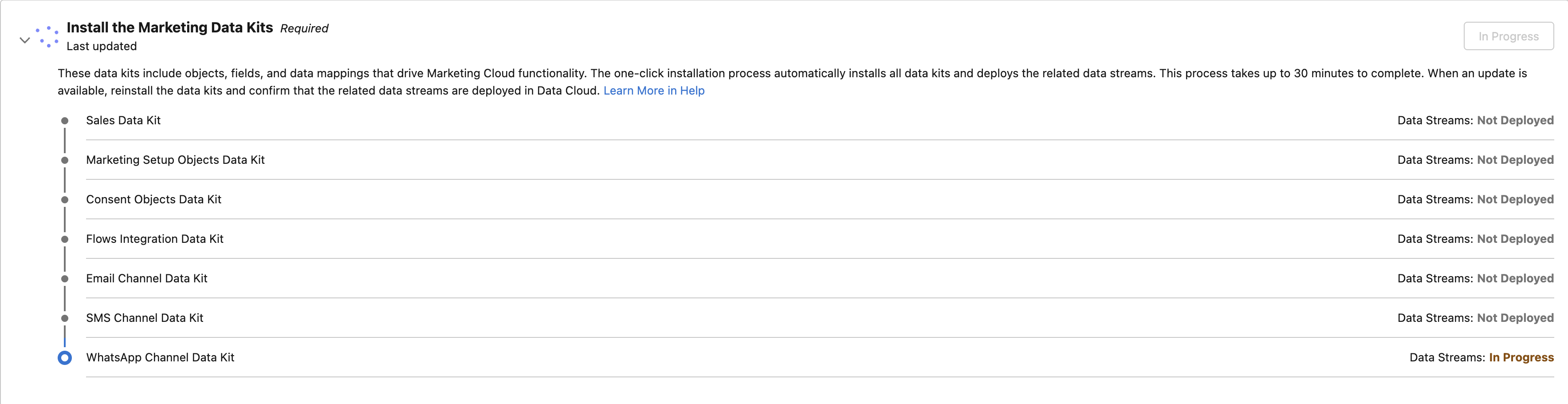Select the WhatsApp Channel active step circle
The image size is (1568, 404).
point(64,358)
